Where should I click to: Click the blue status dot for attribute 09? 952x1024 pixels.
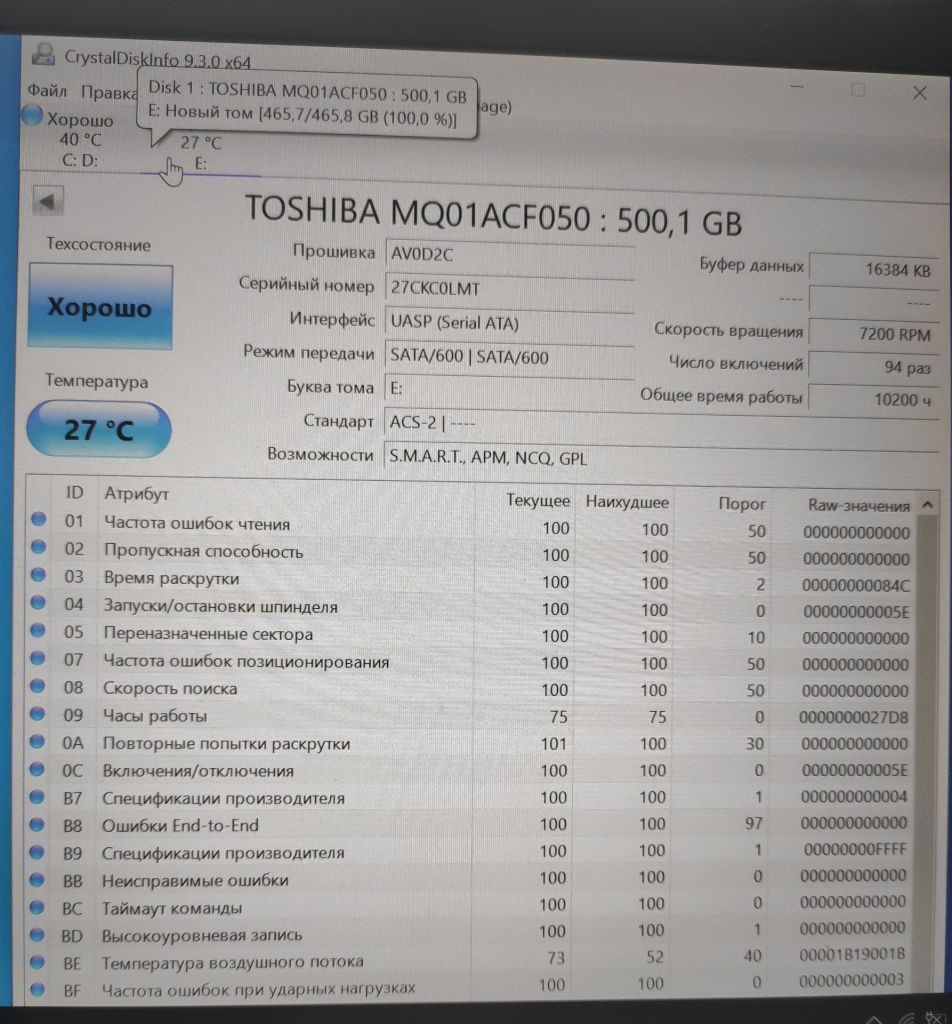[37, 714]
